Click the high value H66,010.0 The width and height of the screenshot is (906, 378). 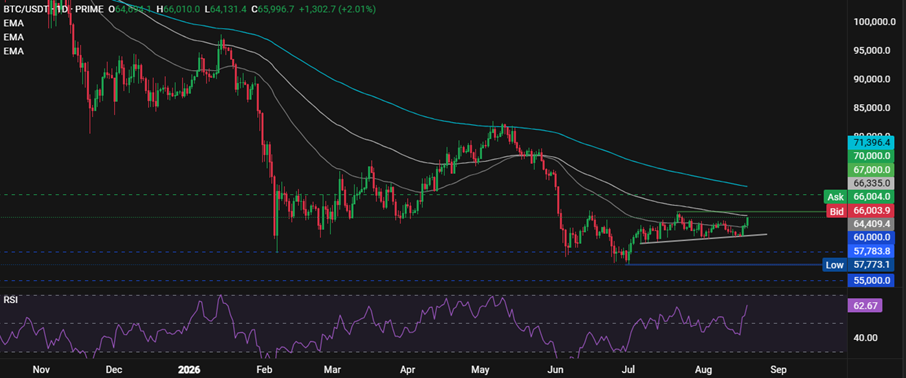pyautogui.click(x=179, y=9)
